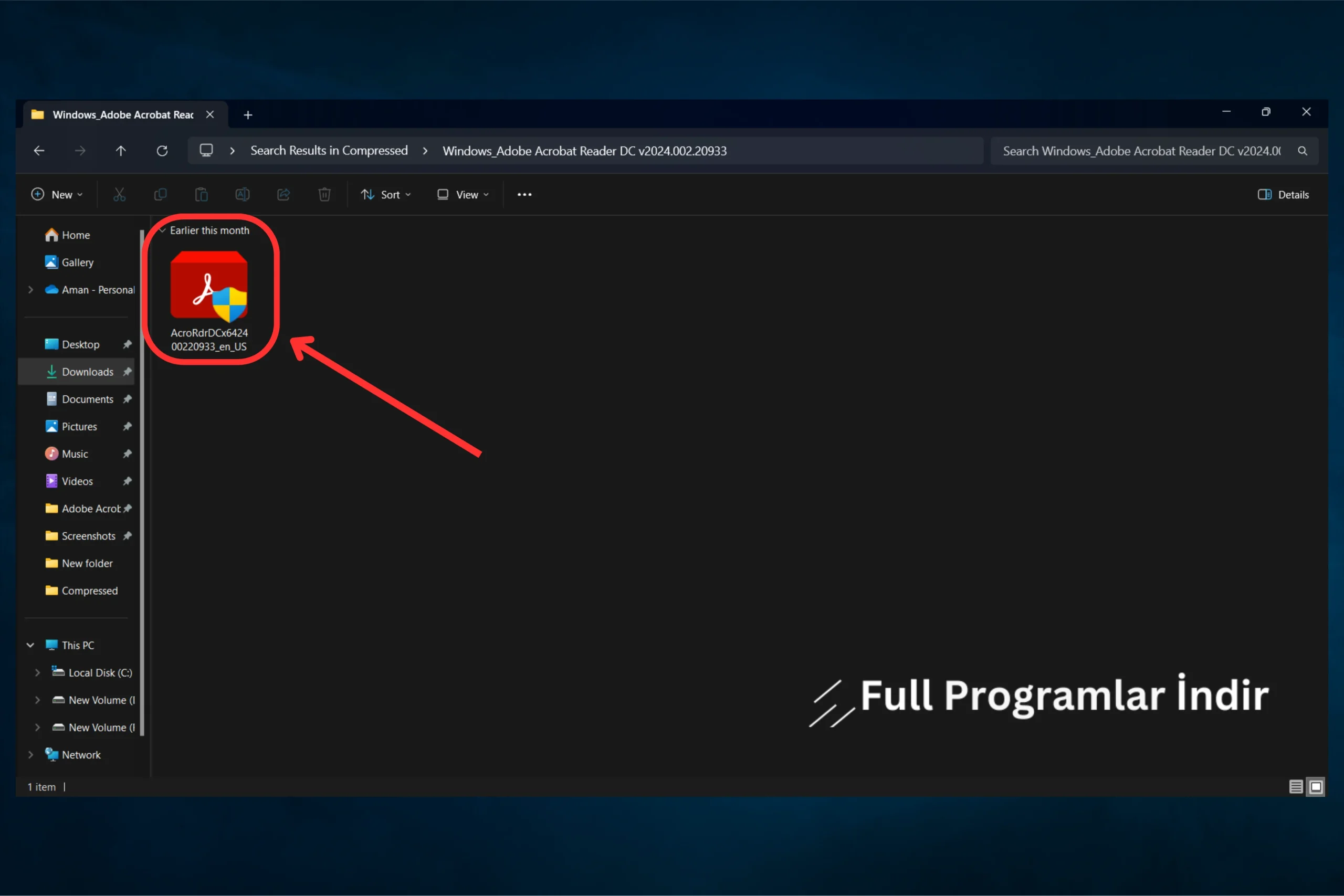Close the Windows_Adobe Acrobat Reader tab
The image size is (1344, 896).
[211, 115]
